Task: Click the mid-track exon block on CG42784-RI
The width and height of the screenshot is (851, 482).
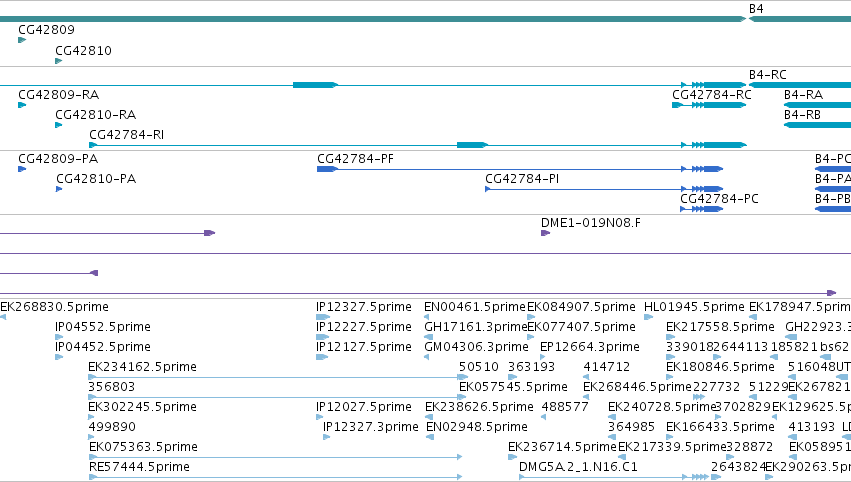Action: tap(472, 145)
